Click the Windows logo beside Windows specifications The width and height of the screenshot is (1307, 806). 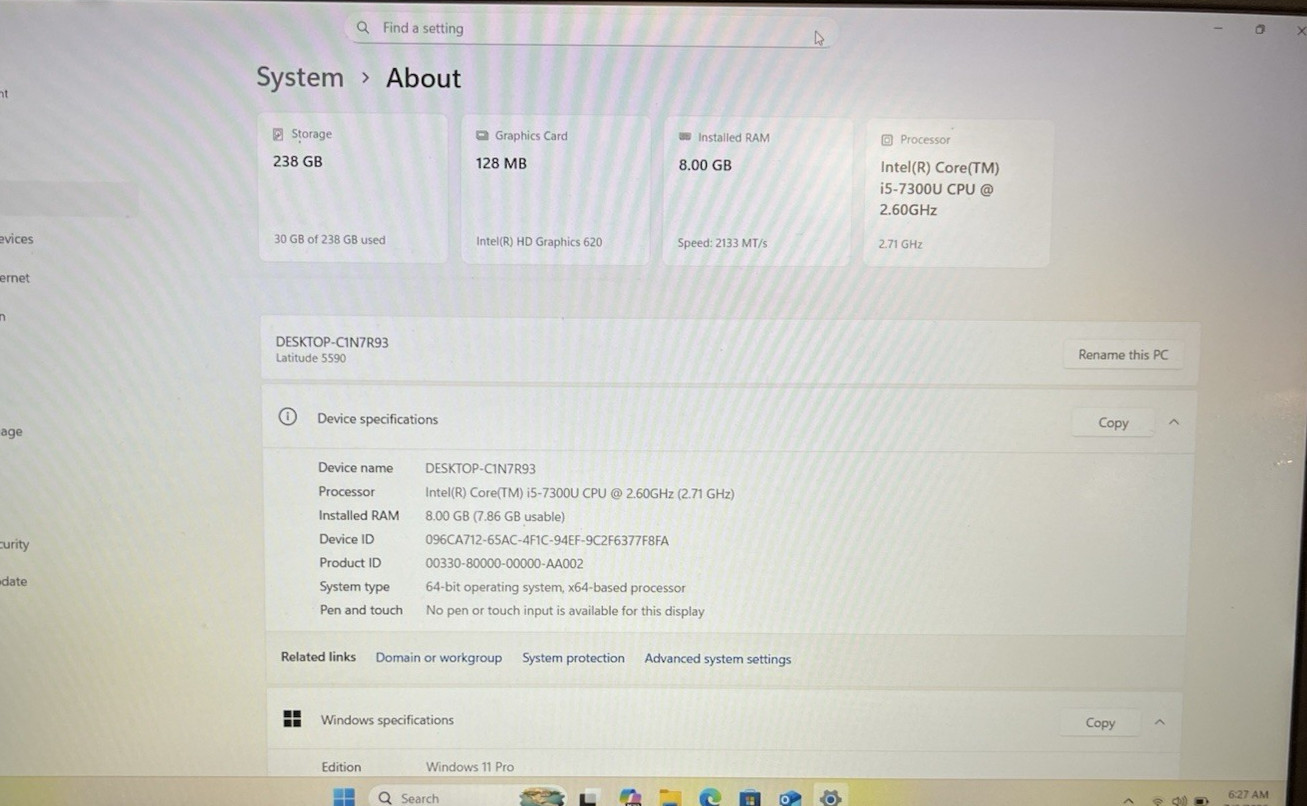[292, 719]
